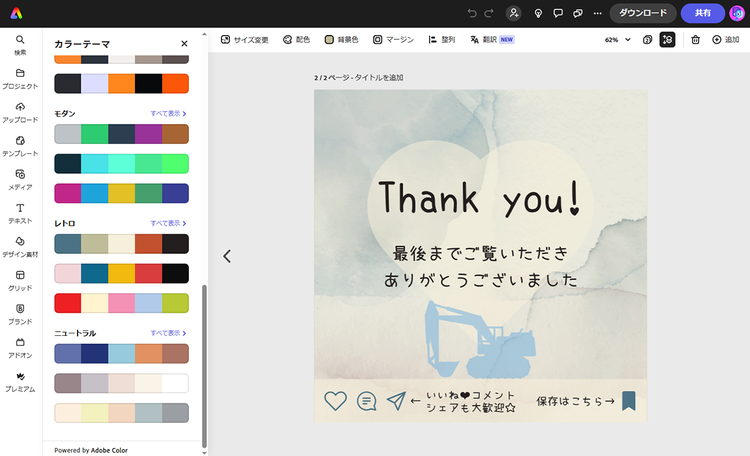
Task: Close the カラーテーマ panel with X
Action: [x=184, y=44]
